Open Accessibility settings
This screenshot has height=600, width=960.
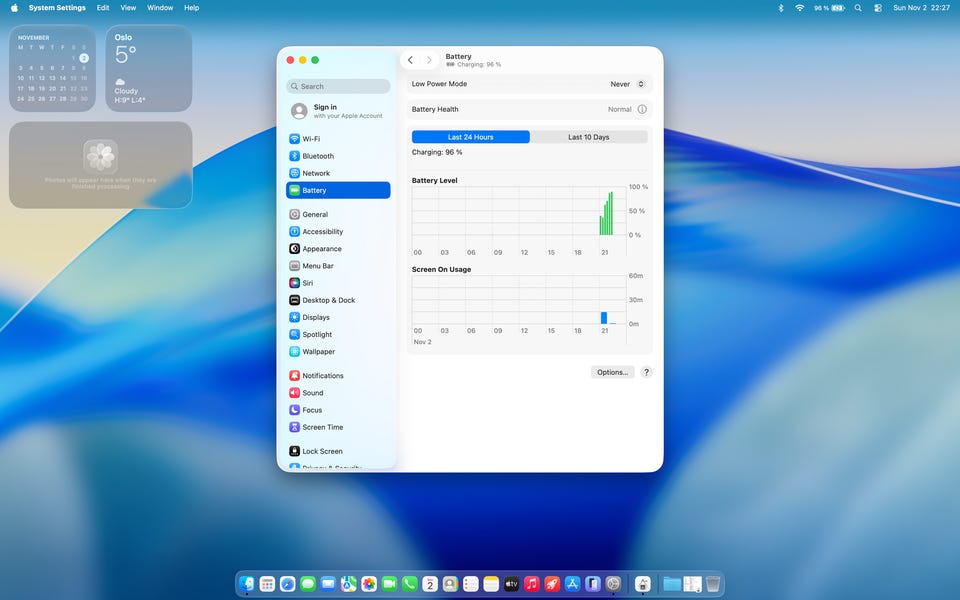pos(322,232)
